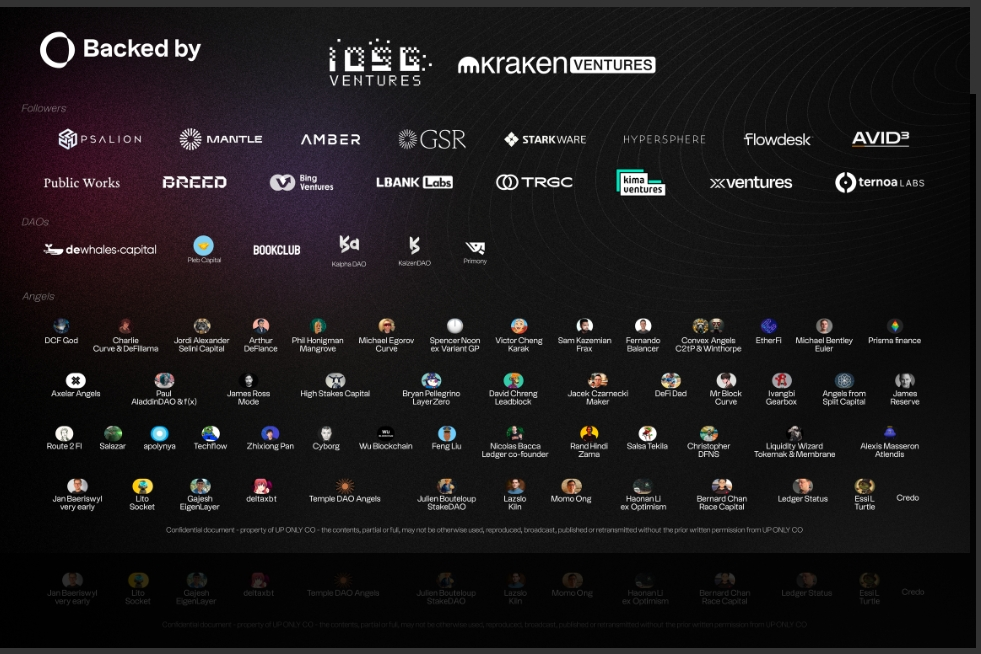Select the KaizenDAO logo
This screenshot has height=654, width=981.
click(414, 251)
